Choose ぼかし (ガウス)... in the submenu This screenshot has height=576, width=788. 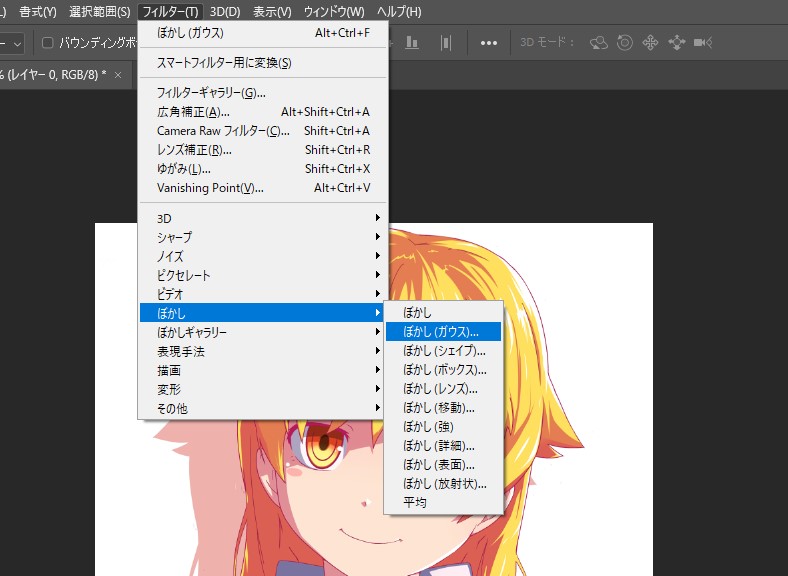tap(443, 332)
